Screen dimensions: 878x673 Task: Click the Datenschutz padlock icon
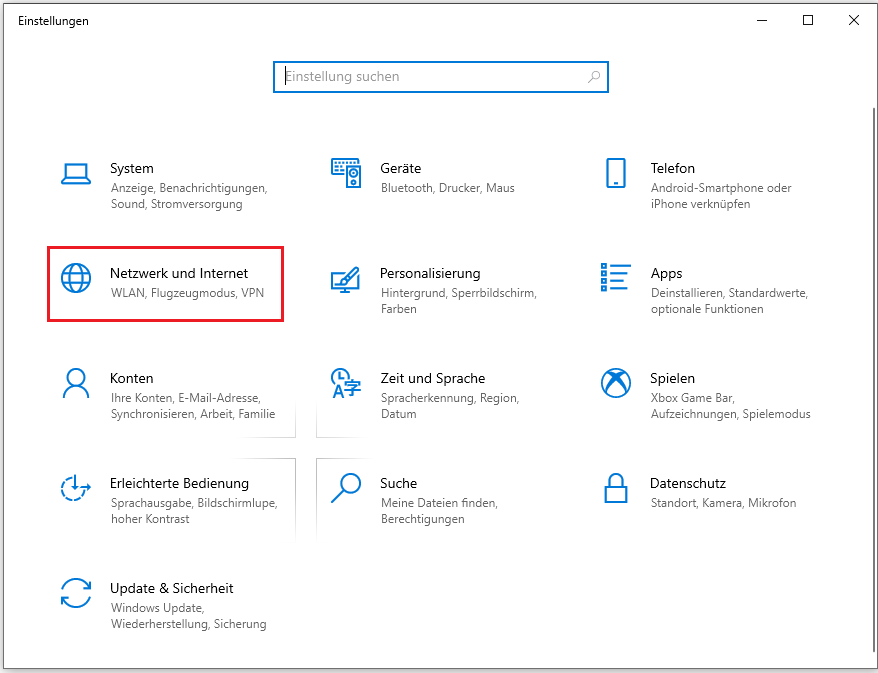click(x=615, y=488)
